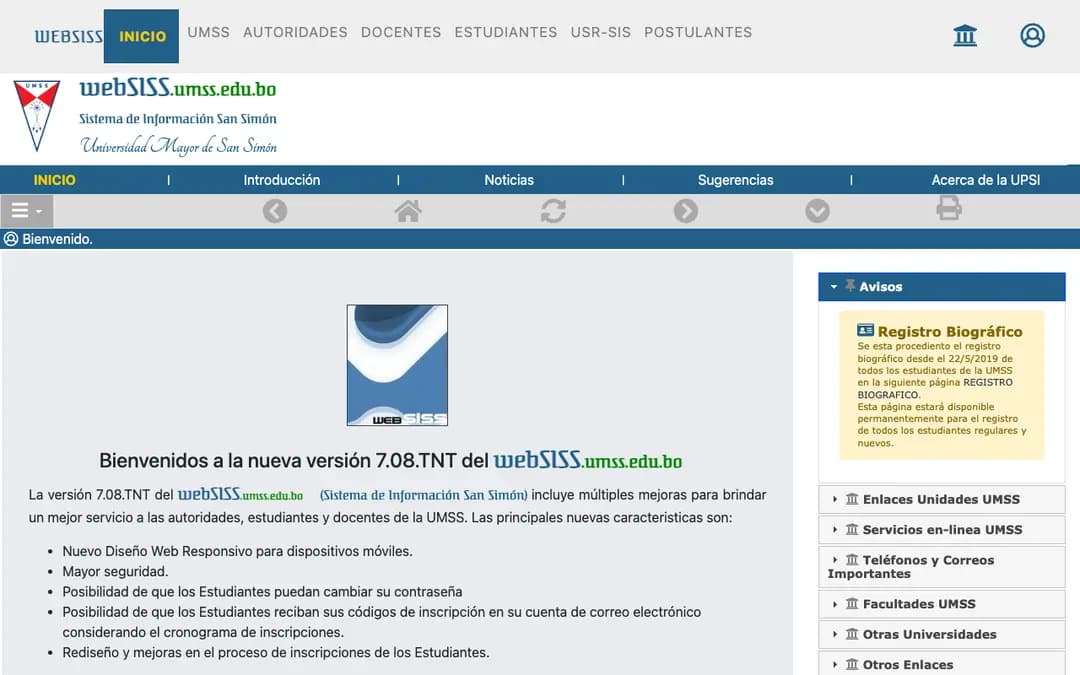
Task: Open the POSTULANTES menu item
Action: (698, 32)
